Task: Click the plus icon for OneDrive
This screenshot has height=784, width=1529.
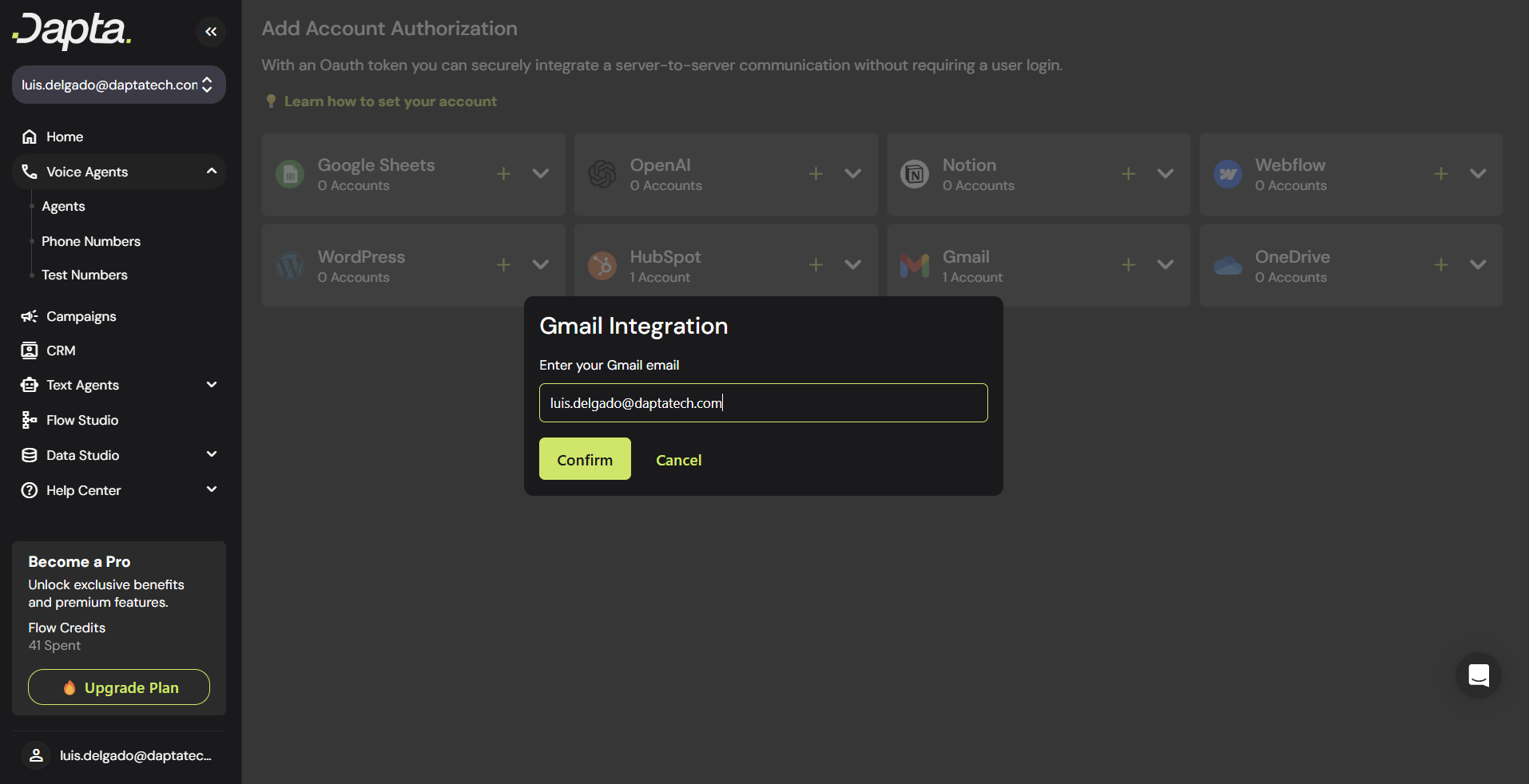Action: [1440, 265]
